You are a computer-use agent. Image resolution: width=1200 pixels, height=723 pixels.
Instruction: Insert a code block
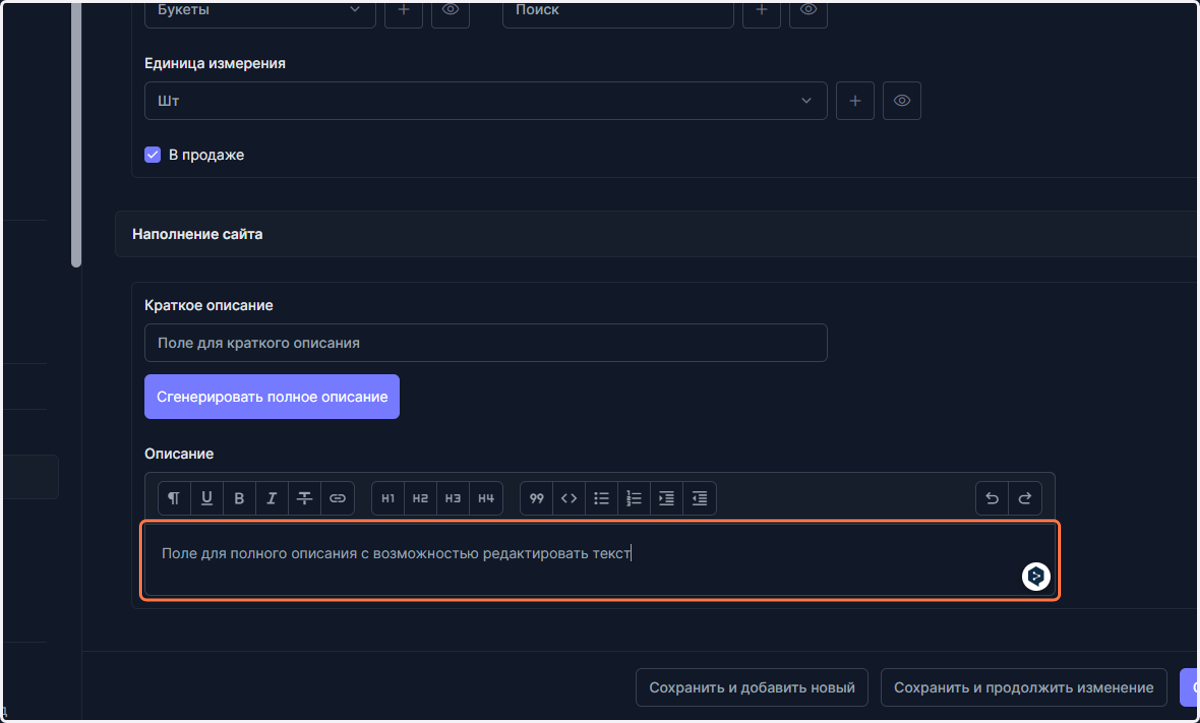point(569,498)
